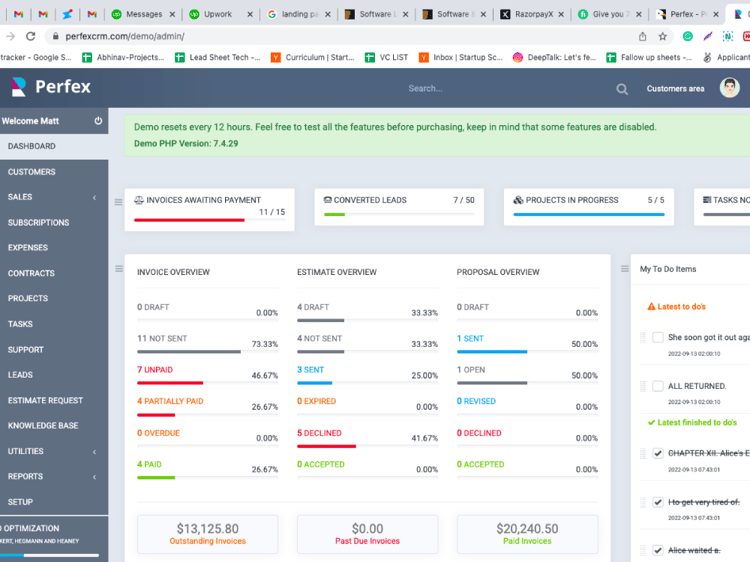Image resolution: width=750 pixels, height=562 pixels.
Task: Check the ALL RETURNED to-do checkbox
Action: pyautogui.click(x=658, y=386)
